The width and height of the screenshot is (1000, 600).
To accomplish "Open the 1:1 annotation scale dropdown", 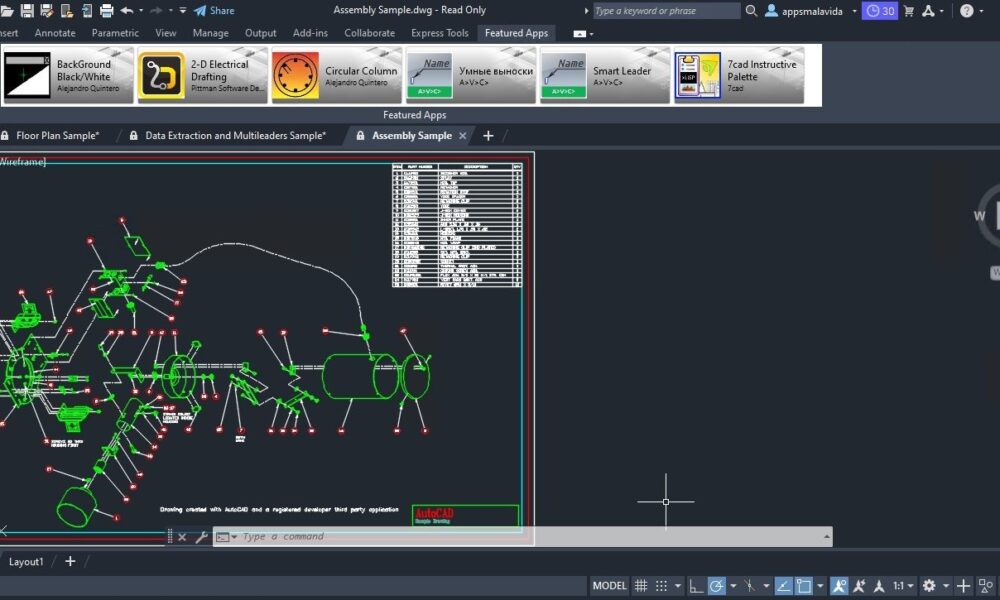I will (x=903, y=585).
